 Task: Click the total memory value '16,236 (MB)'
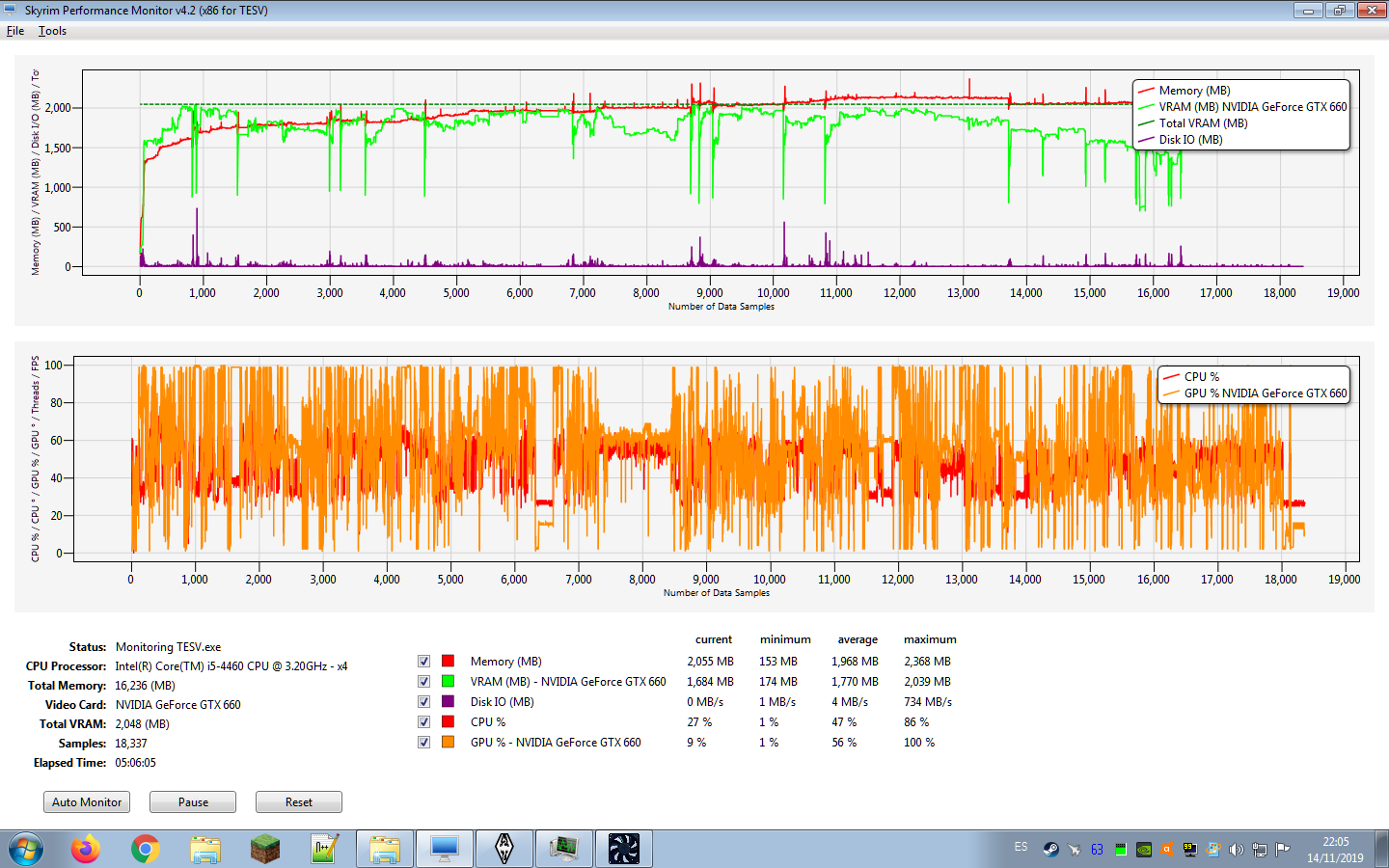(145, 686)
